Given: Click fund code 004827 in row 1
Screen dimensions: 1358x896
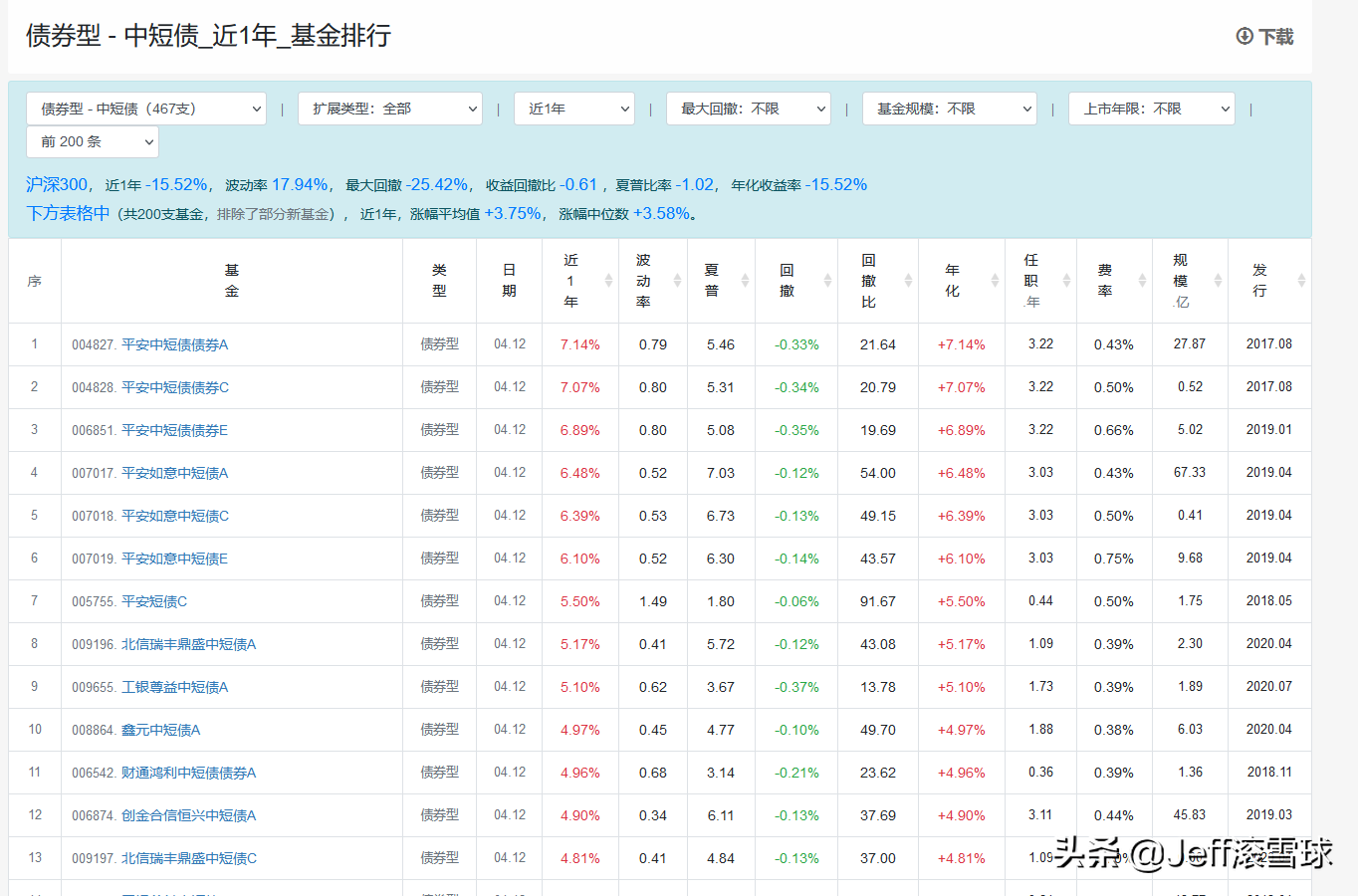Looking at the screenshot, I should 92,344.
